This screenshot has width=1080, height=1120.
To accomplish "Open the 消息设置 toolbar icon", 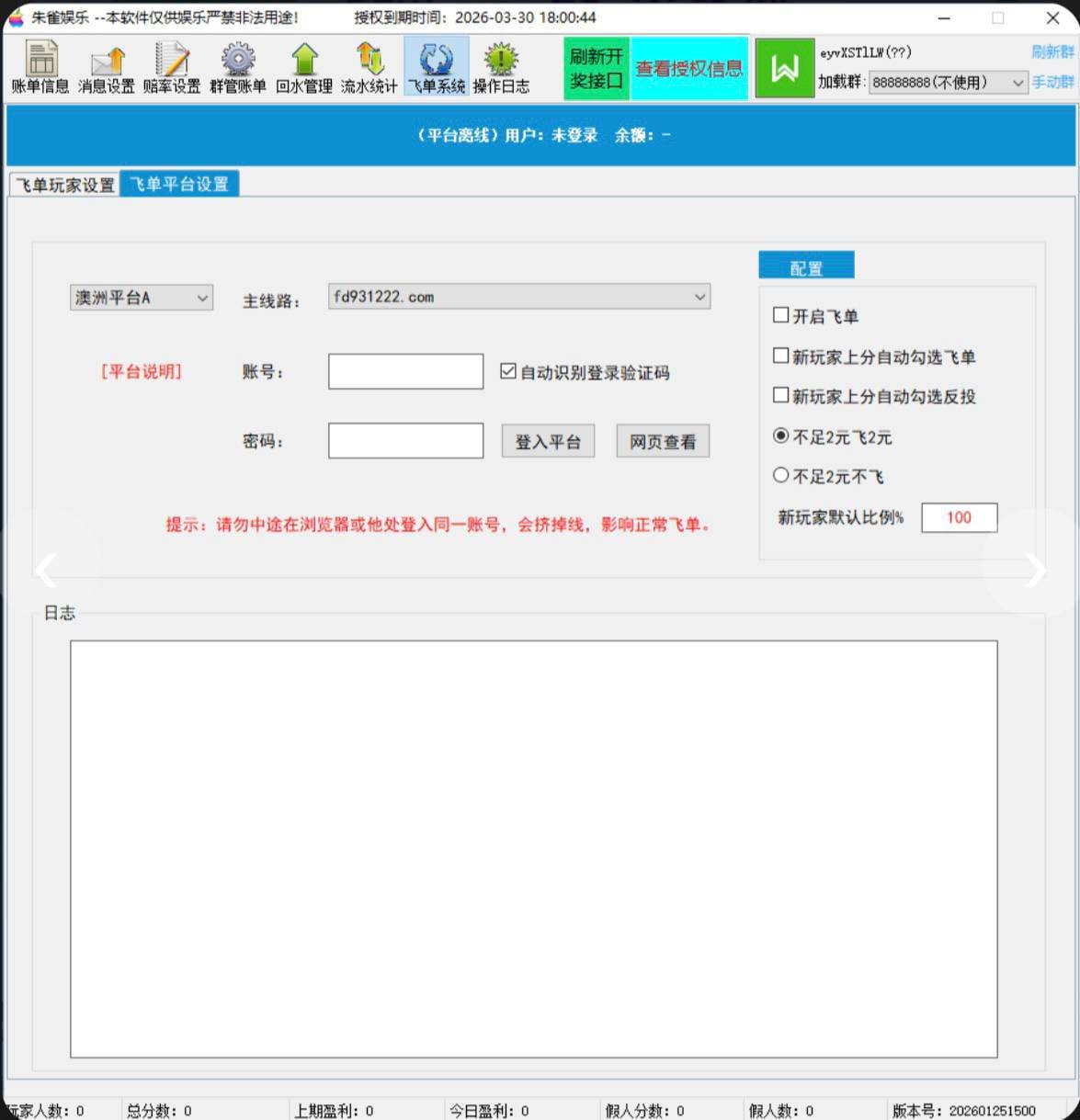I will pyautogui.click(x=107, y=68).
